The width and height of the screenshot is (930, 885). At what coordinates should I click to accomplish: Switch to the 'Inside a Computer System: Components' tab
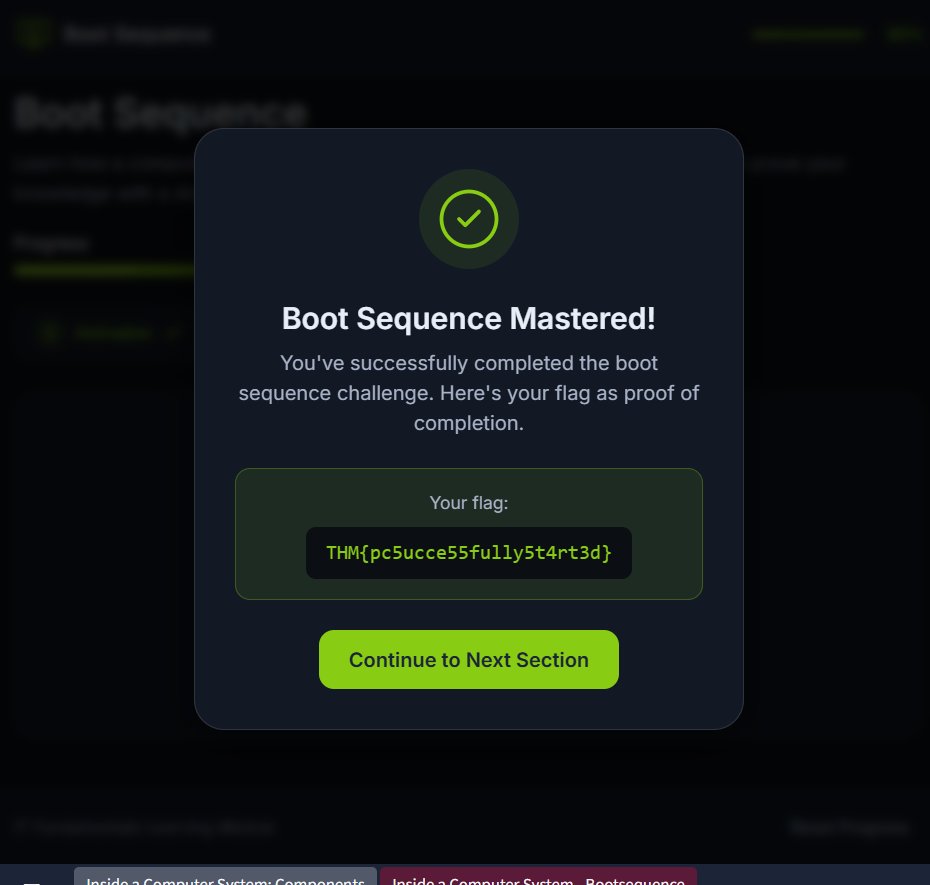225,876
